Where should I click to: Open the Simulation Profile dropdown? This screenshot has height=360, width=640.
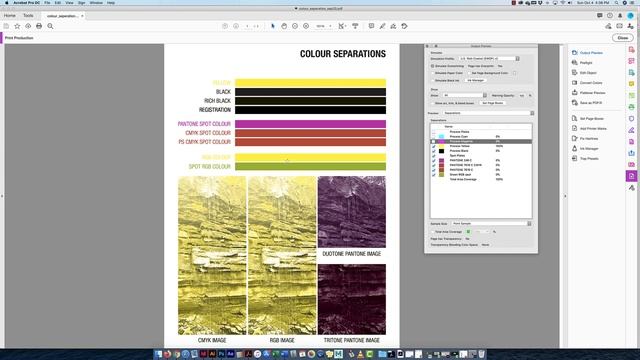(x=489, y=59)
